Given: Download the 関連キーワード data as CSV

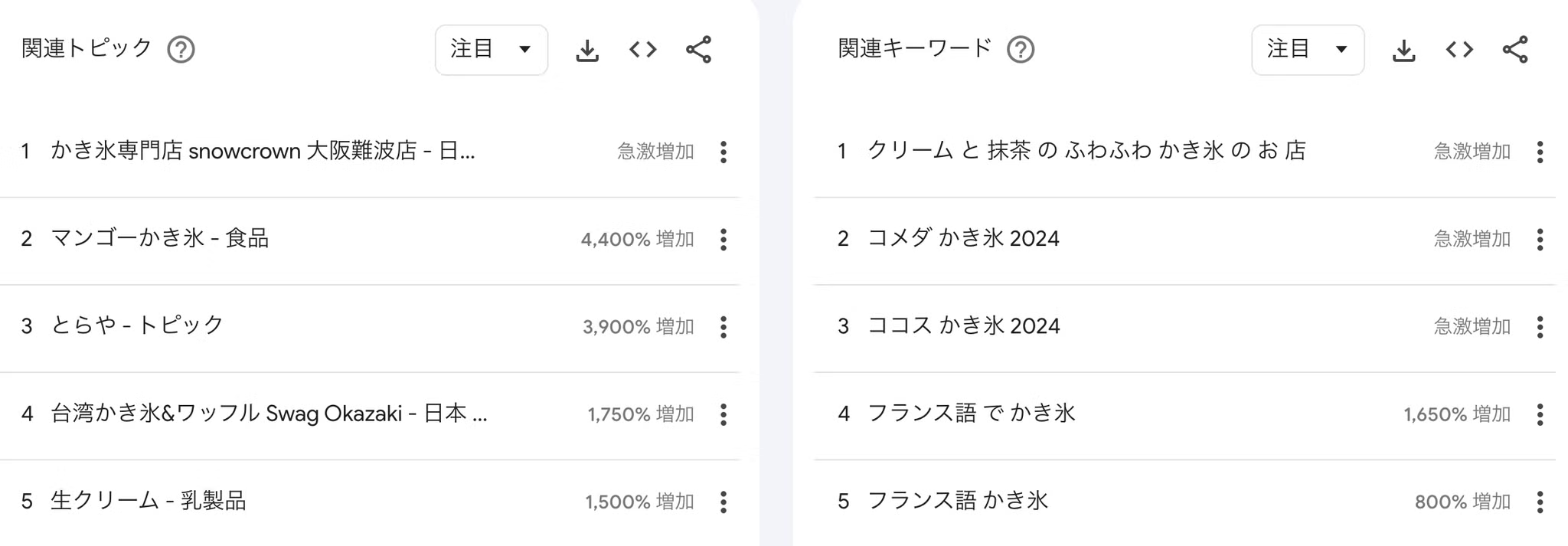Looking at the screenshot, I should (1403, 51).
